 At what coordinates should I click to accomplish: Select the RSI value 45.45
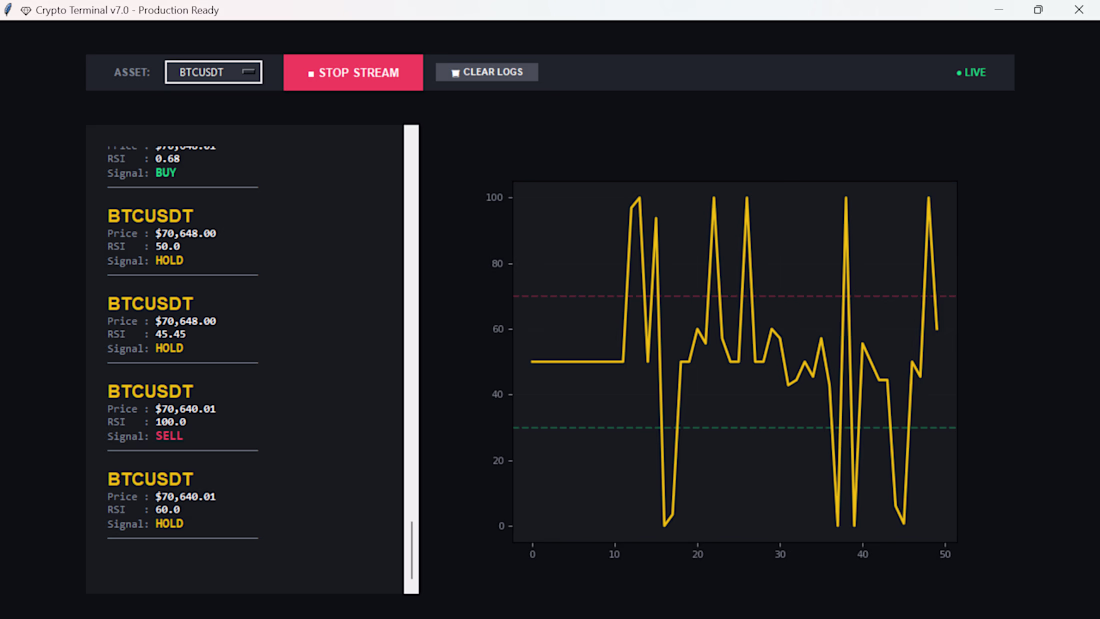[170, 334]
